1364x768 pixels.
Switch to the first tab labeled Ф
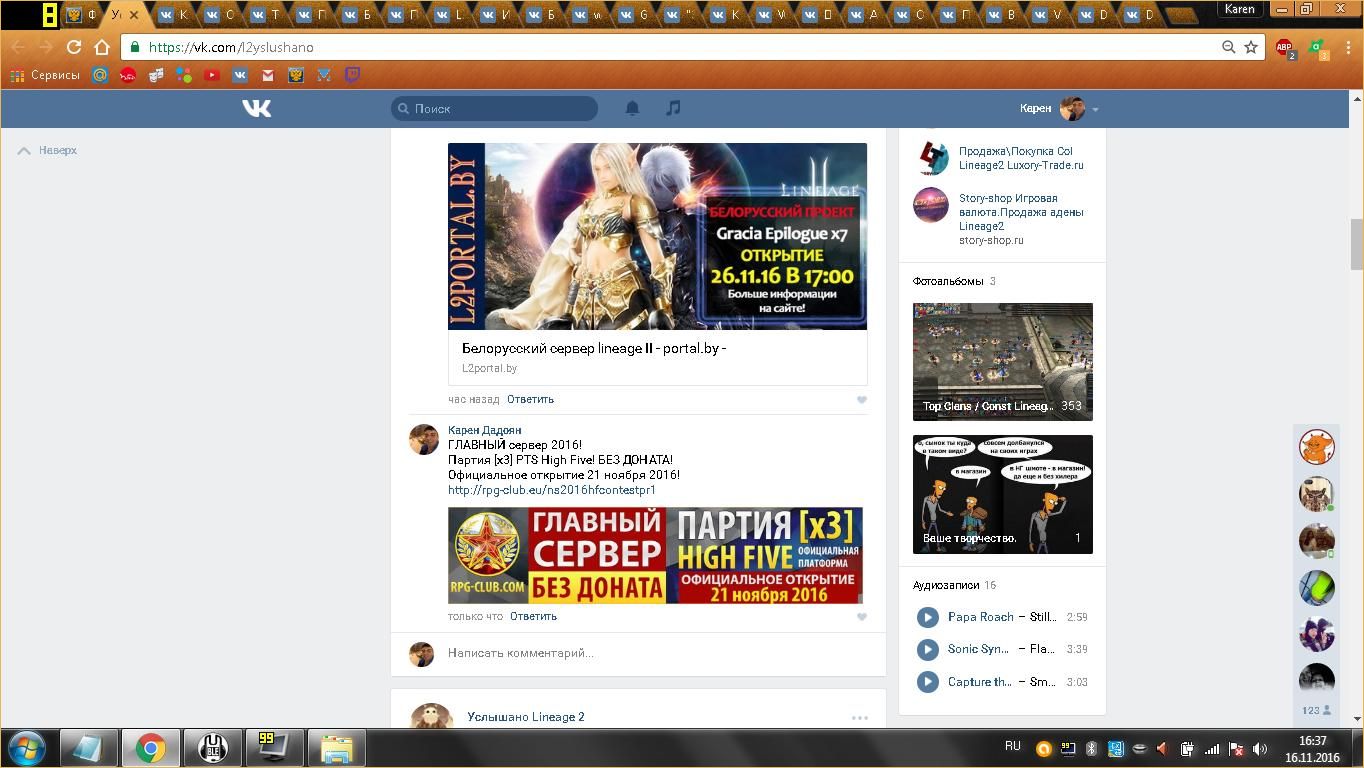pyautogui.click(x=82, y=15)
